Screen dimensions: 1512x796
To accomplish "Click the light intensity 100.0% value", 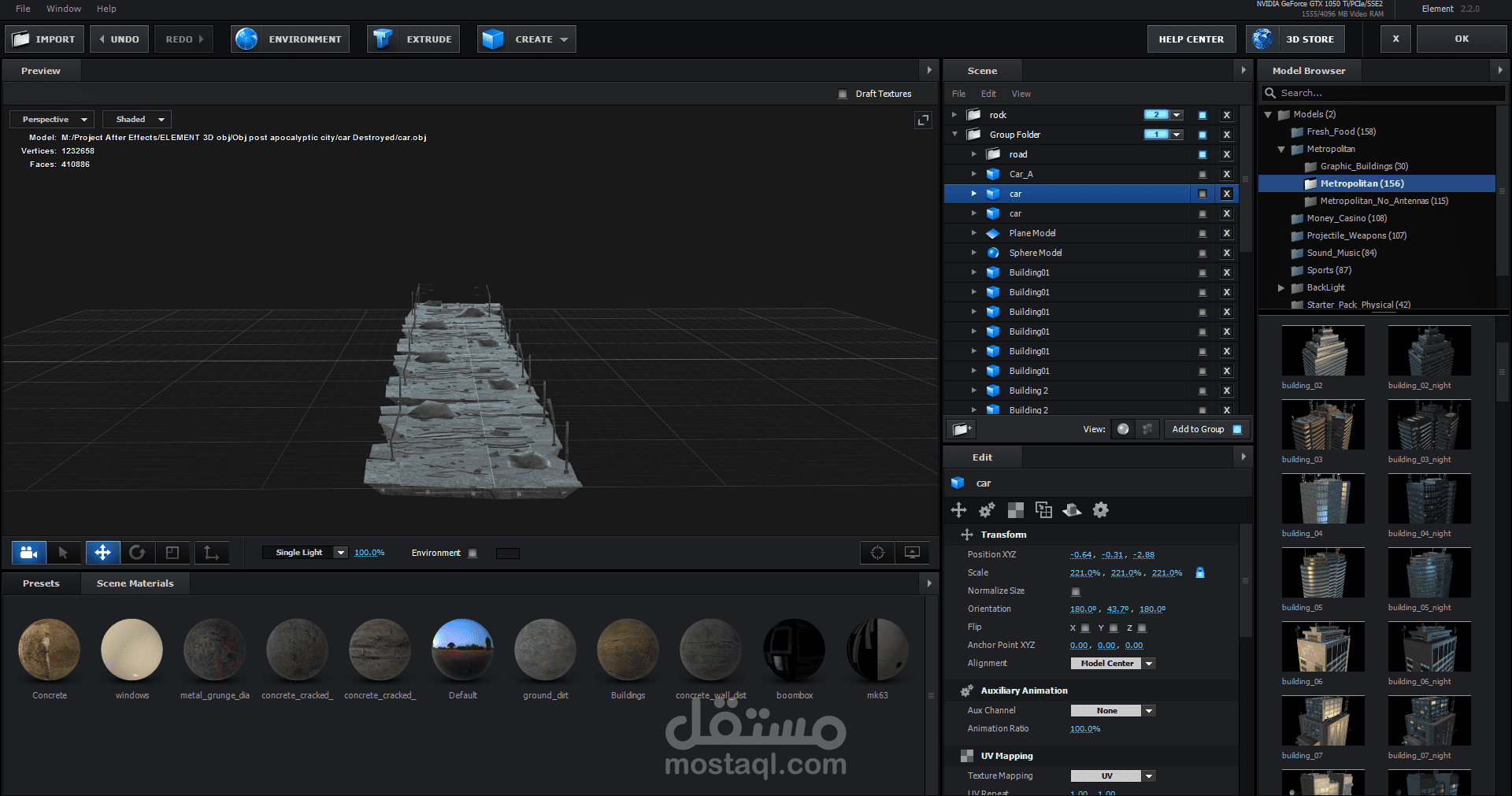I will [369, 553].
